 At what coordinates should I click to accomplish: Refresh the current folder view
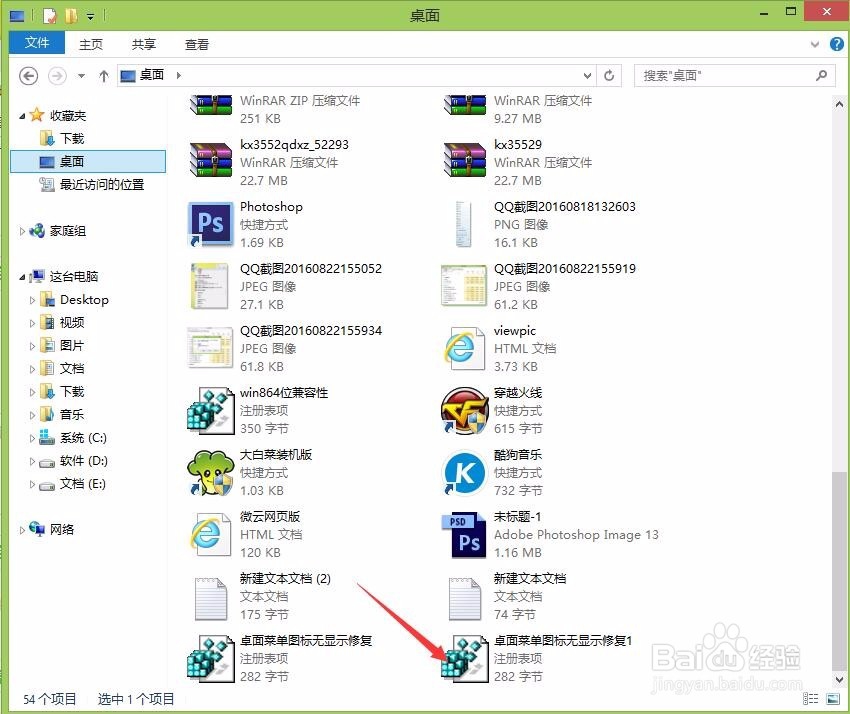[609, 75]
